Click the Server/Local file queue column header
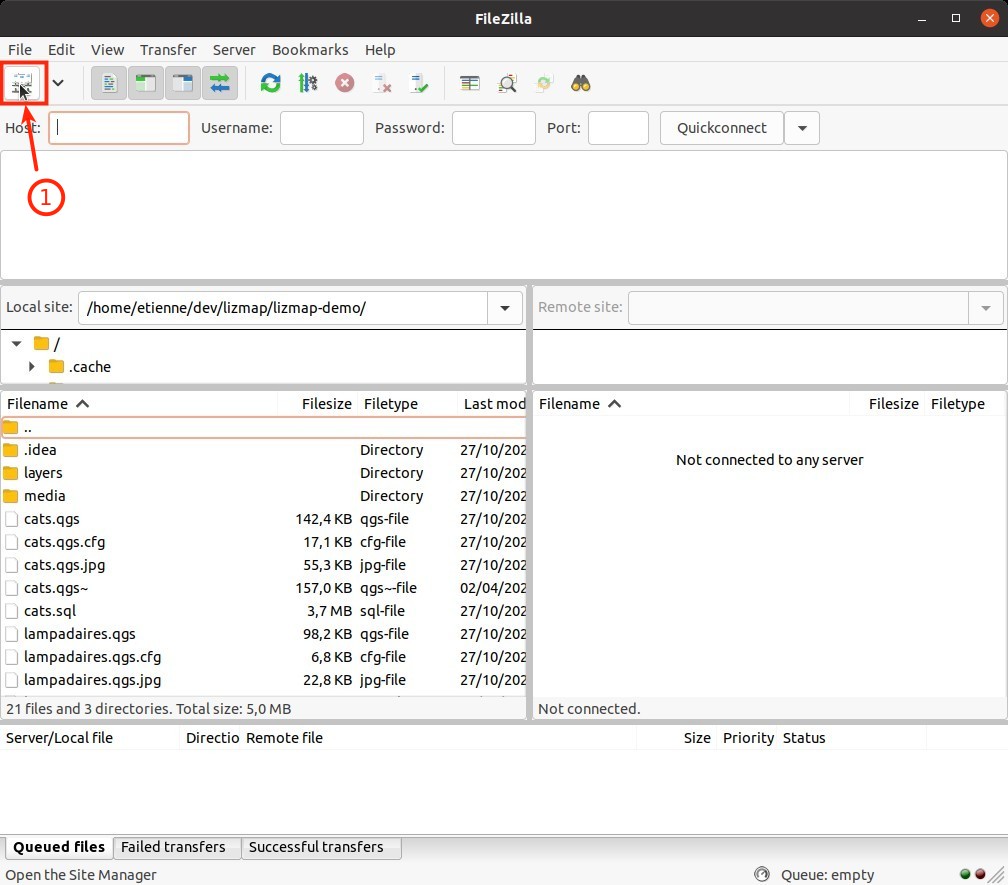This screenshot has width=1008, height=885. coord(91,738)
